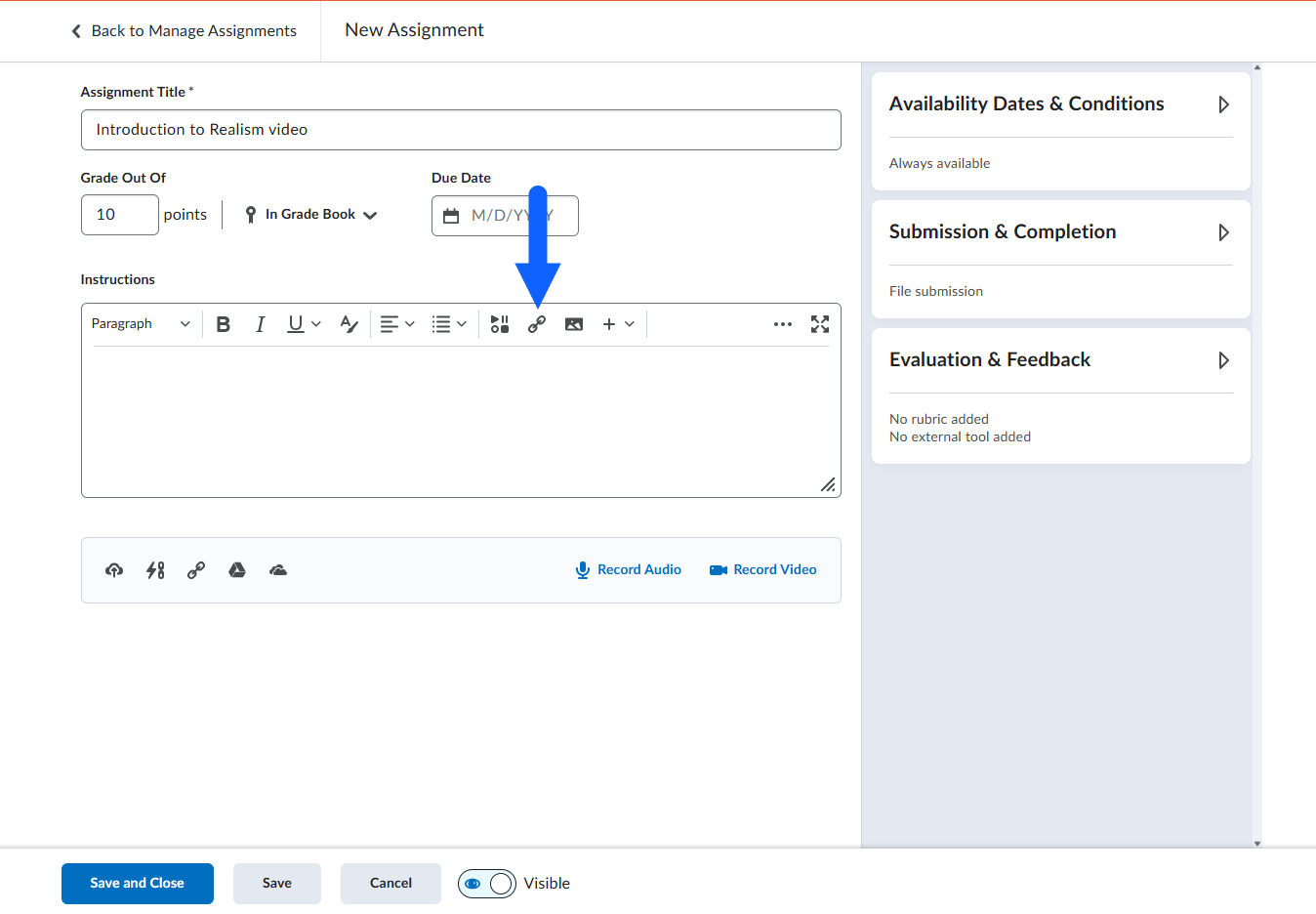Go back to Manage Assignments

point(185,31)
